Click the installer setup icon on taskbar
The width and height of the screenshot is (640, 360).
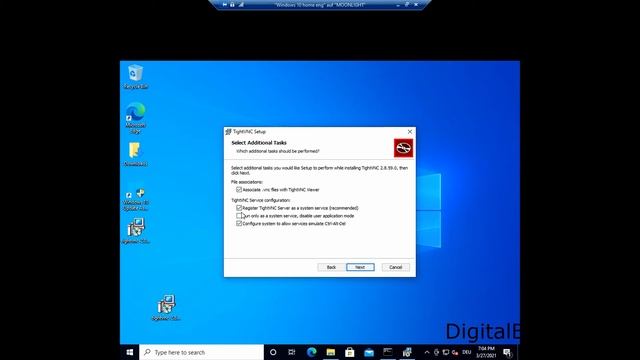click(407, 352)
